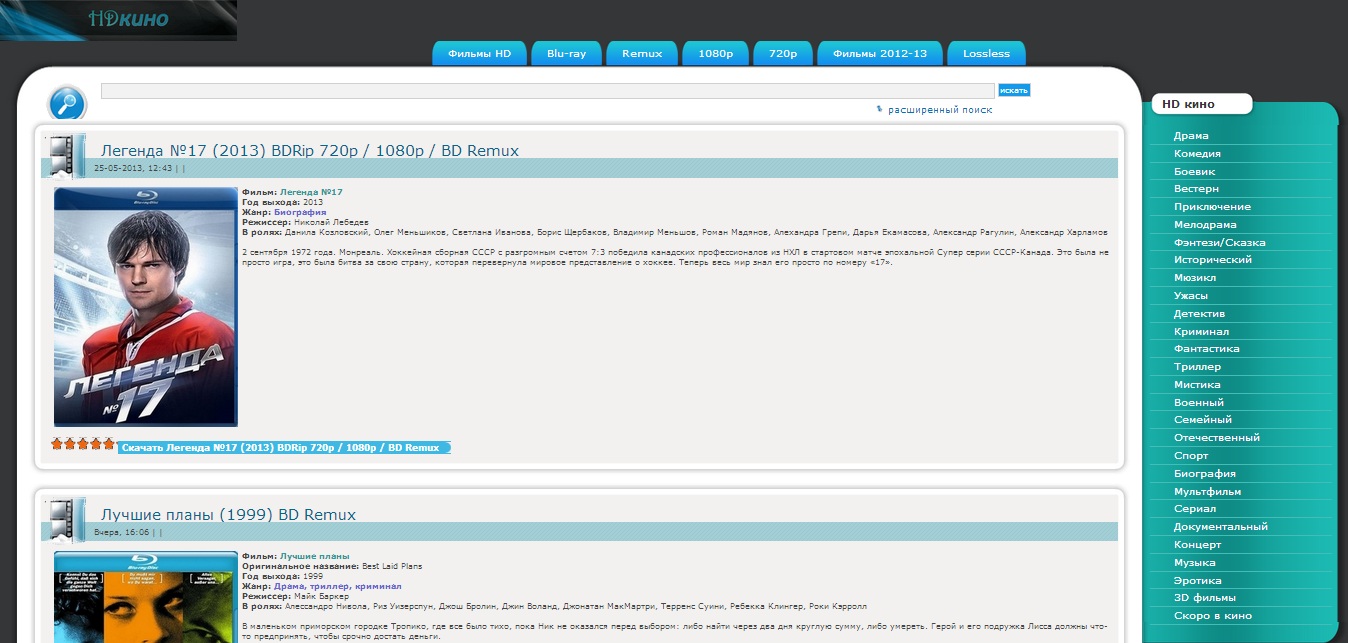Click the Скачать Легенда №17 download button
Viewport: 1348px width, 643px height.
[x=284, y=448]
